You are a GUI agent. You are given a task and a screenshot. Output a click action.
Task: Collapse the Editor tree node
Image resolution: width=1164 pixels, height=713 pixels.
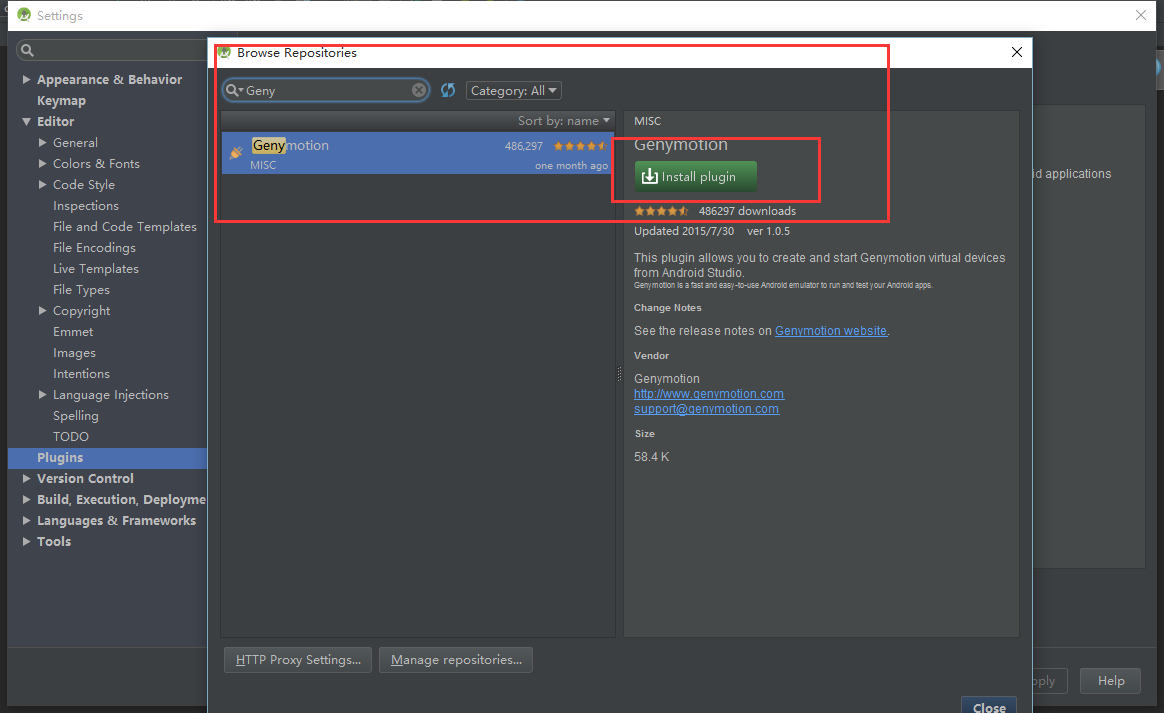(x=26, y=121)
